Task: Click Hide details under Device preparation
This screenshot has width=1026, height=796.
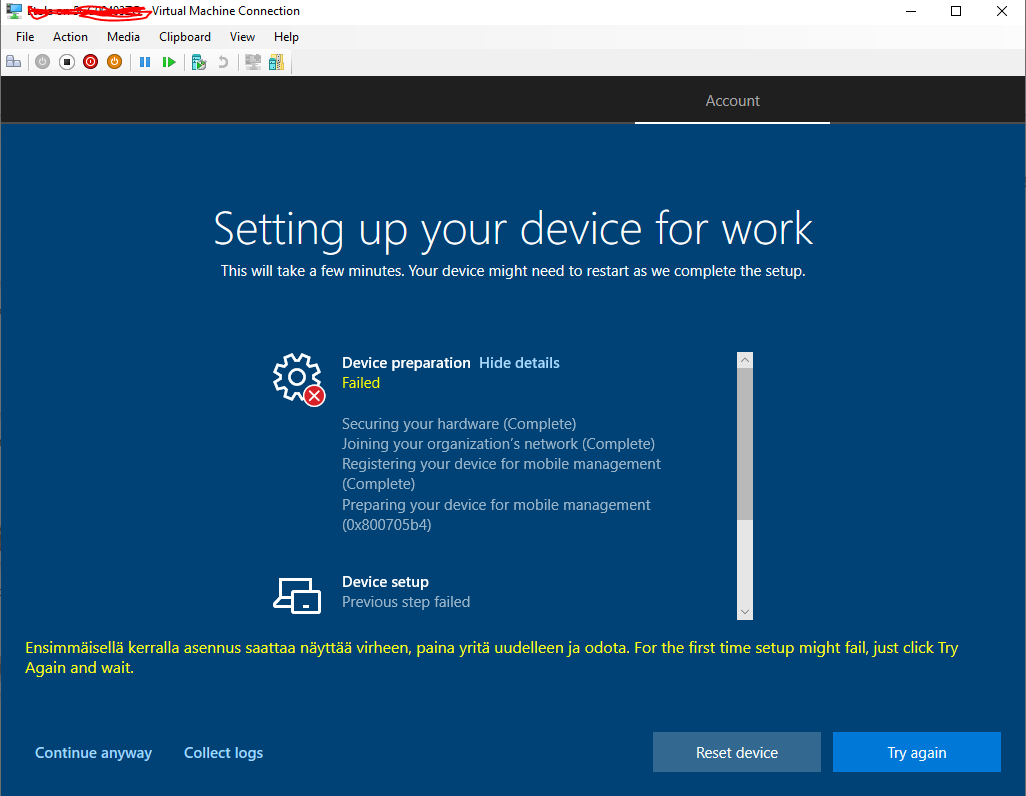Action: (x=519, y=362)
